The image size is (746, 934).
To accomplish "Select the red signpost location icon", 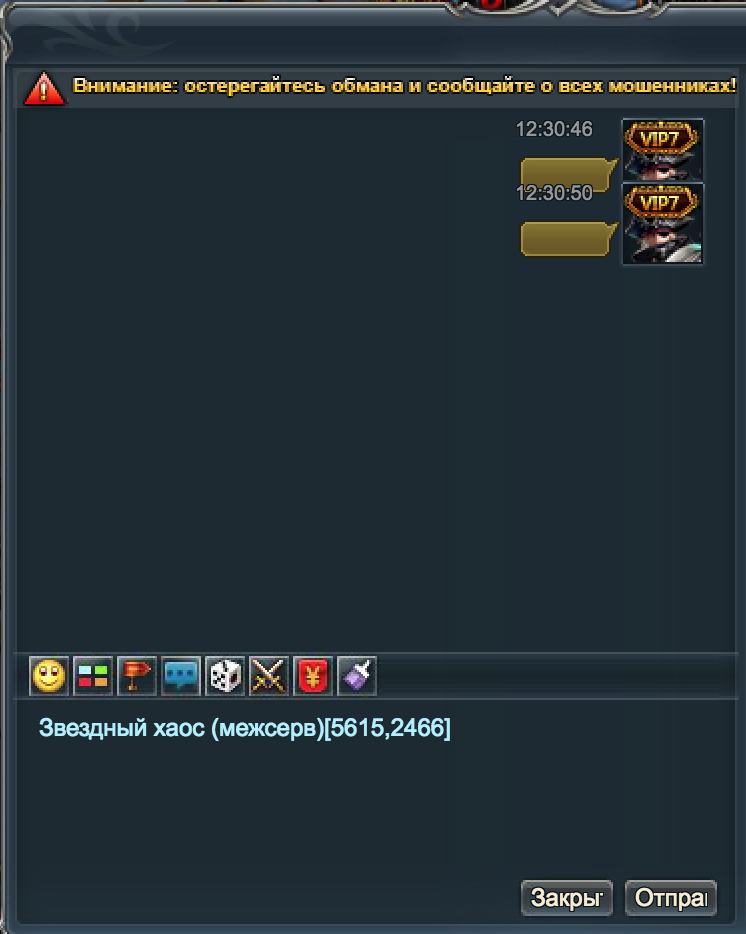I will pyautogui.click(x=137, y=676).
